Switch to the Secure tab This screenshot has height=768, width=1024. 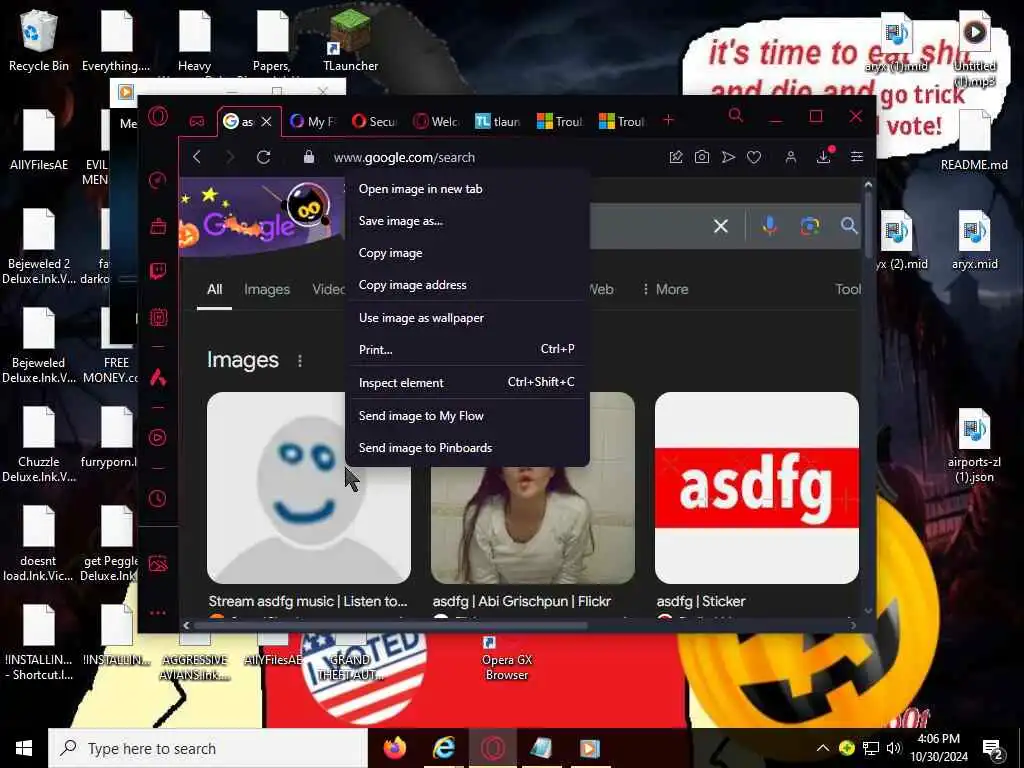[375, 121]
